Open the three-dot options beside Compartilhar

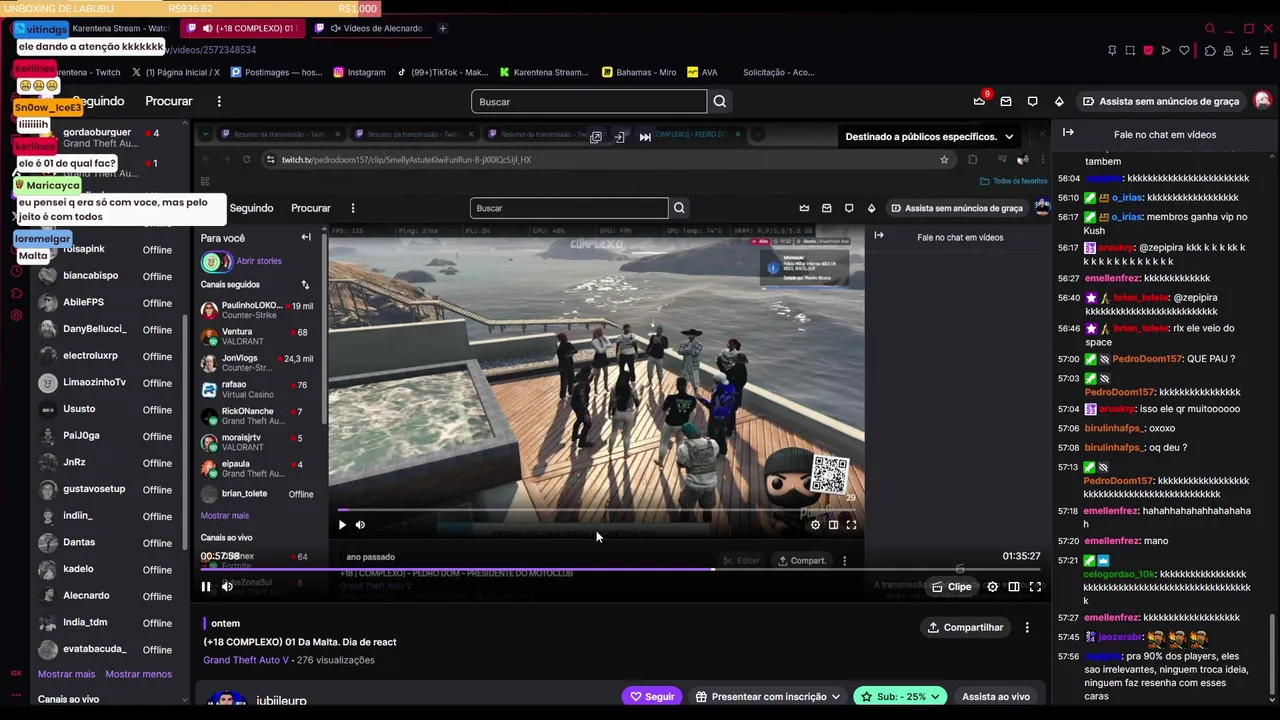tap(1027, 627)
